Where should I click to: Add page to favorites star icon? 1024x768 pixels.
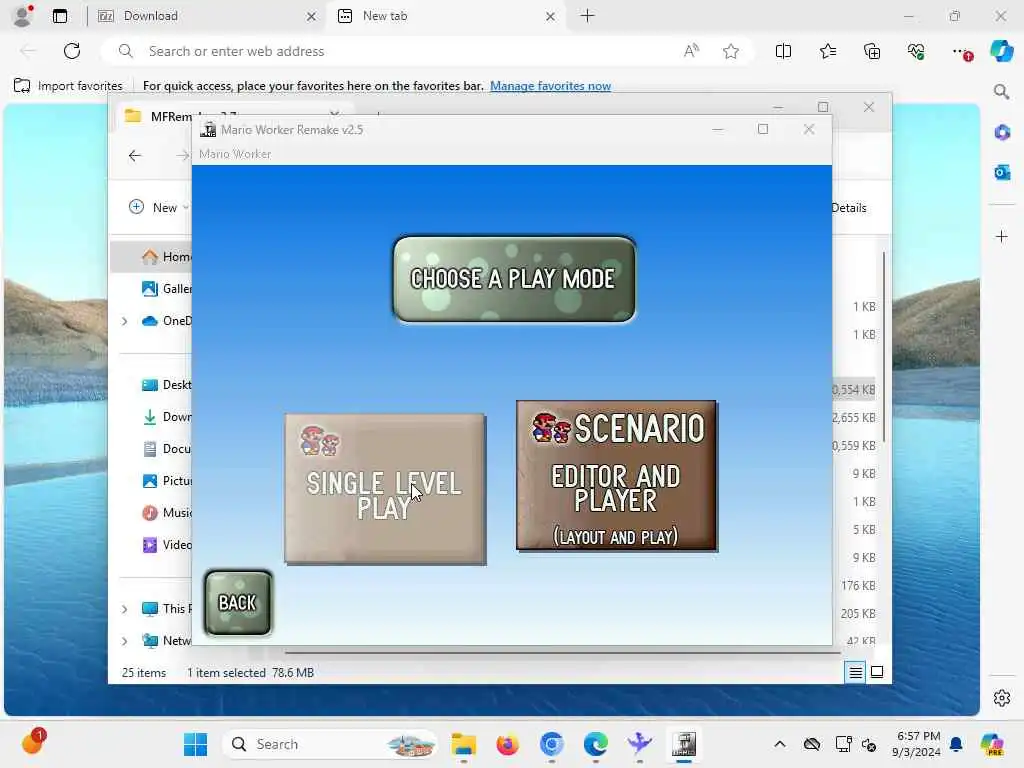point(731,51)
